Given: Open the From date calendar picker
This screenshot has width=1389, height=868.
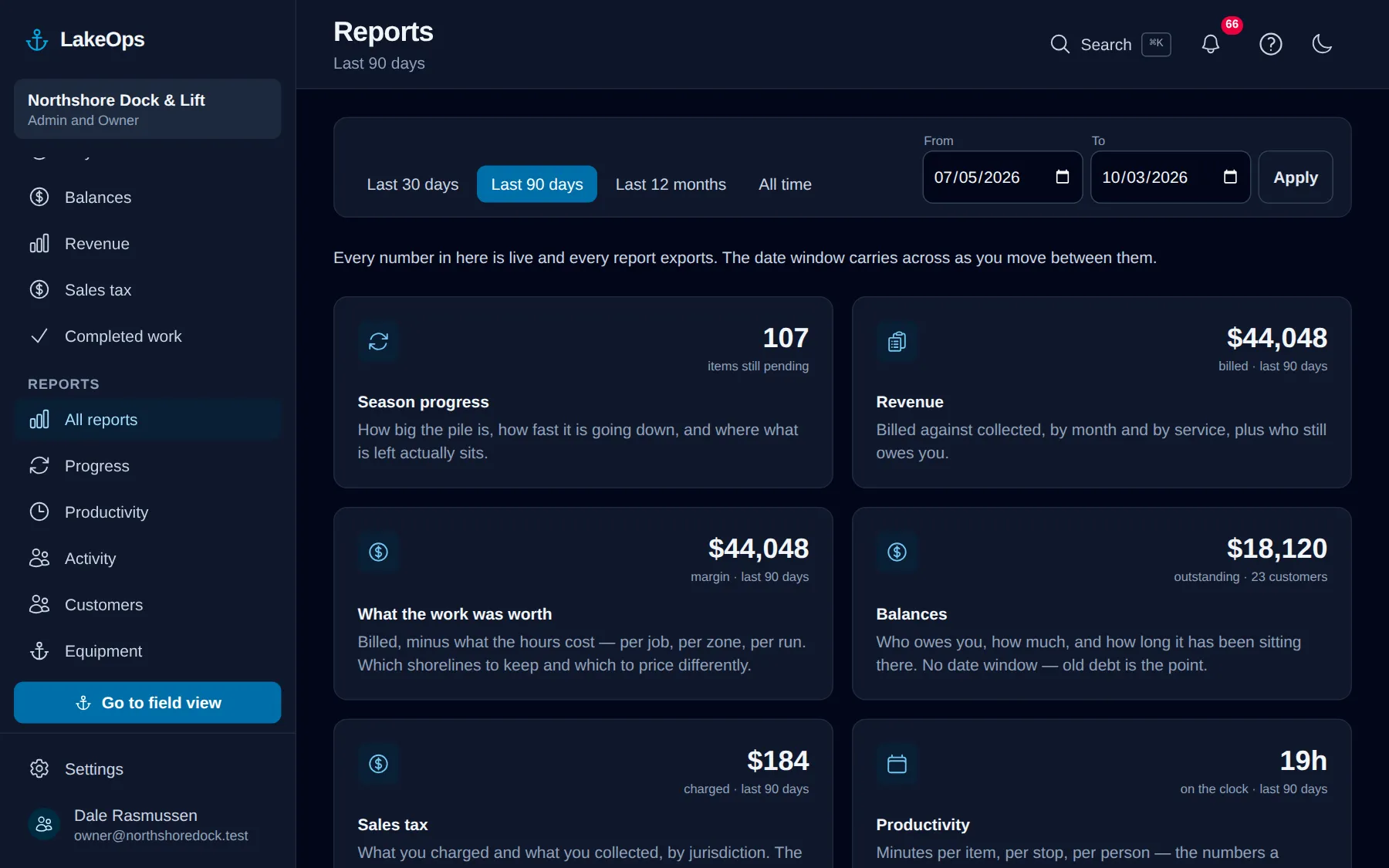Looking at the screenshot, I should point(1063,177).
